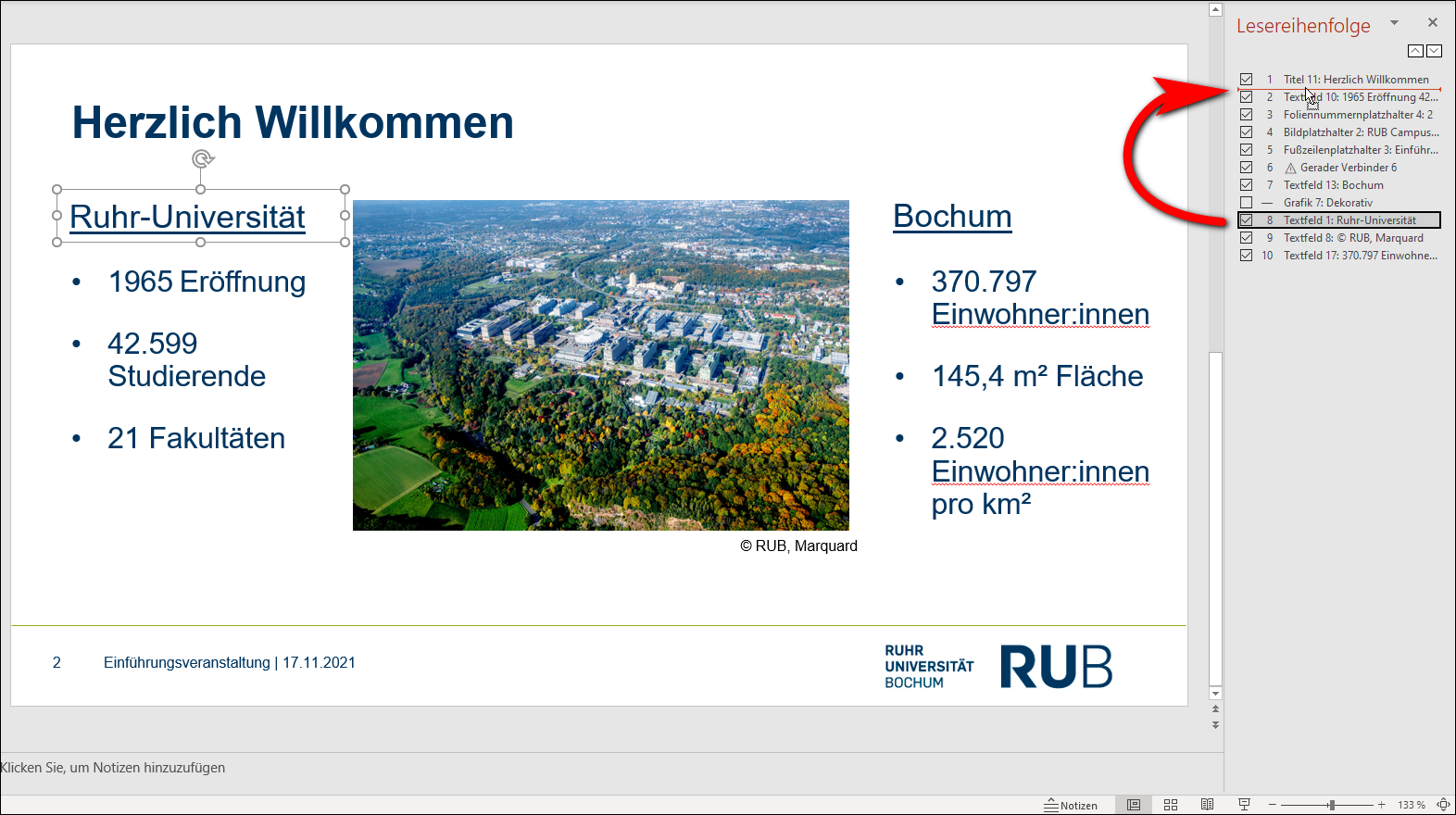Screen dimensions: 1456x815
Task: Uncheck Textfeld 1: Ruhr-Universität checkbox
Action: [x=1246, y=220]
